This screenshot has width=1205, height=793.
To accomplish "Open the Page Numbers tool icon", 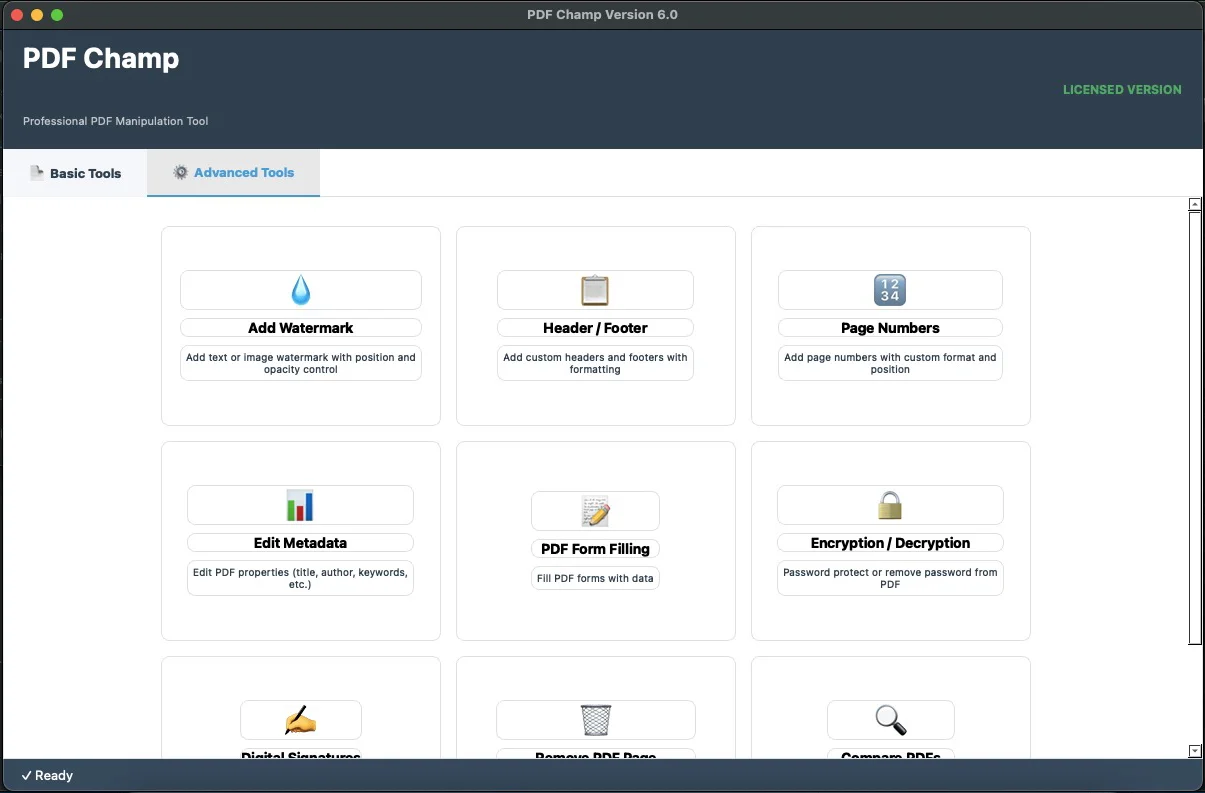I will (889, 289).
